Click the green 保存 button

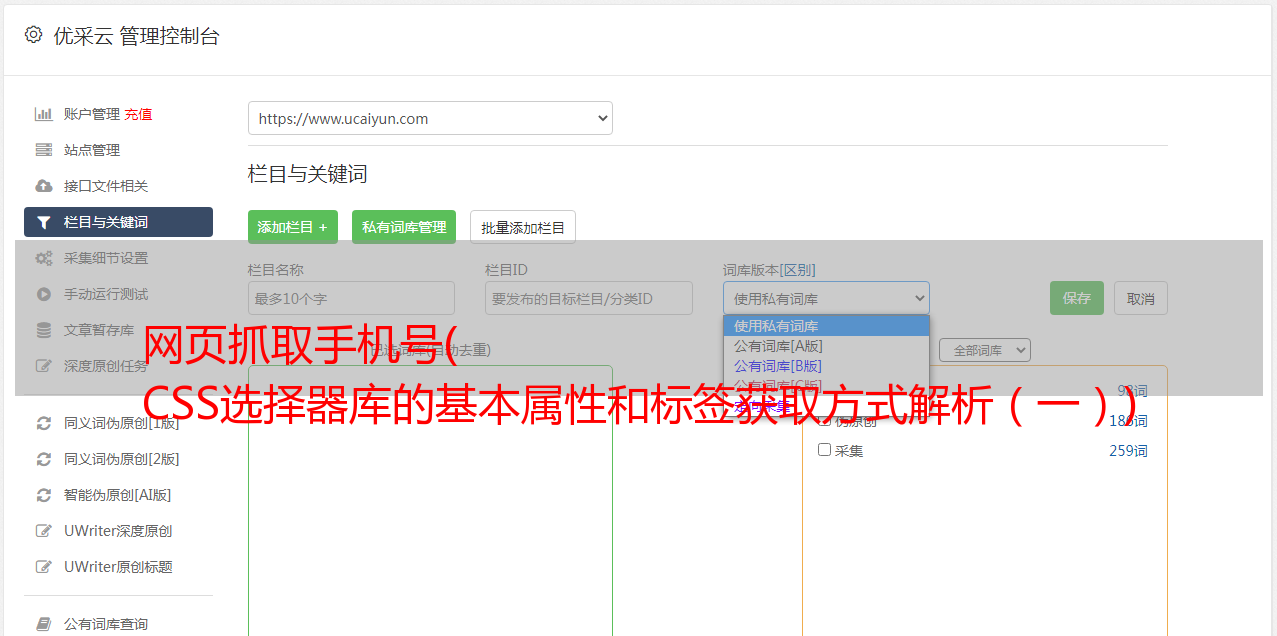(x=1077, y=298)
